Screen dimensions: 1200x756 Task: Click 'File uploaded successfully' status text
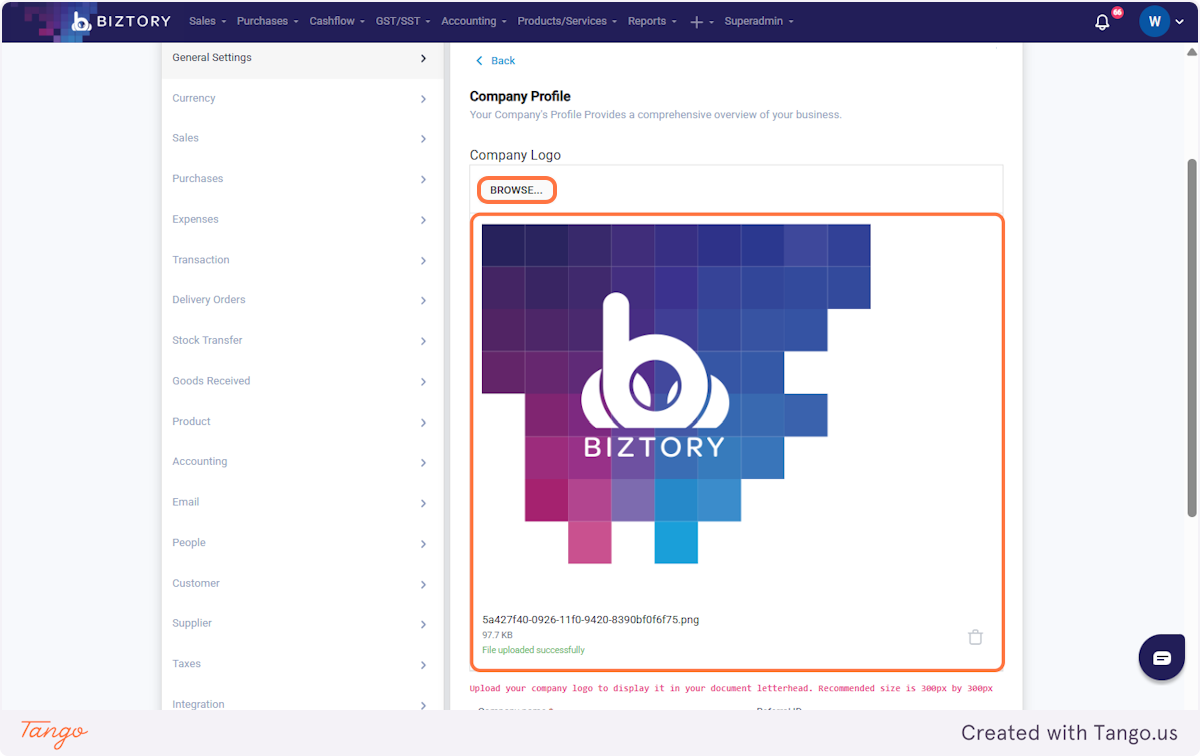pyautogui.click(x=533, y=650)
